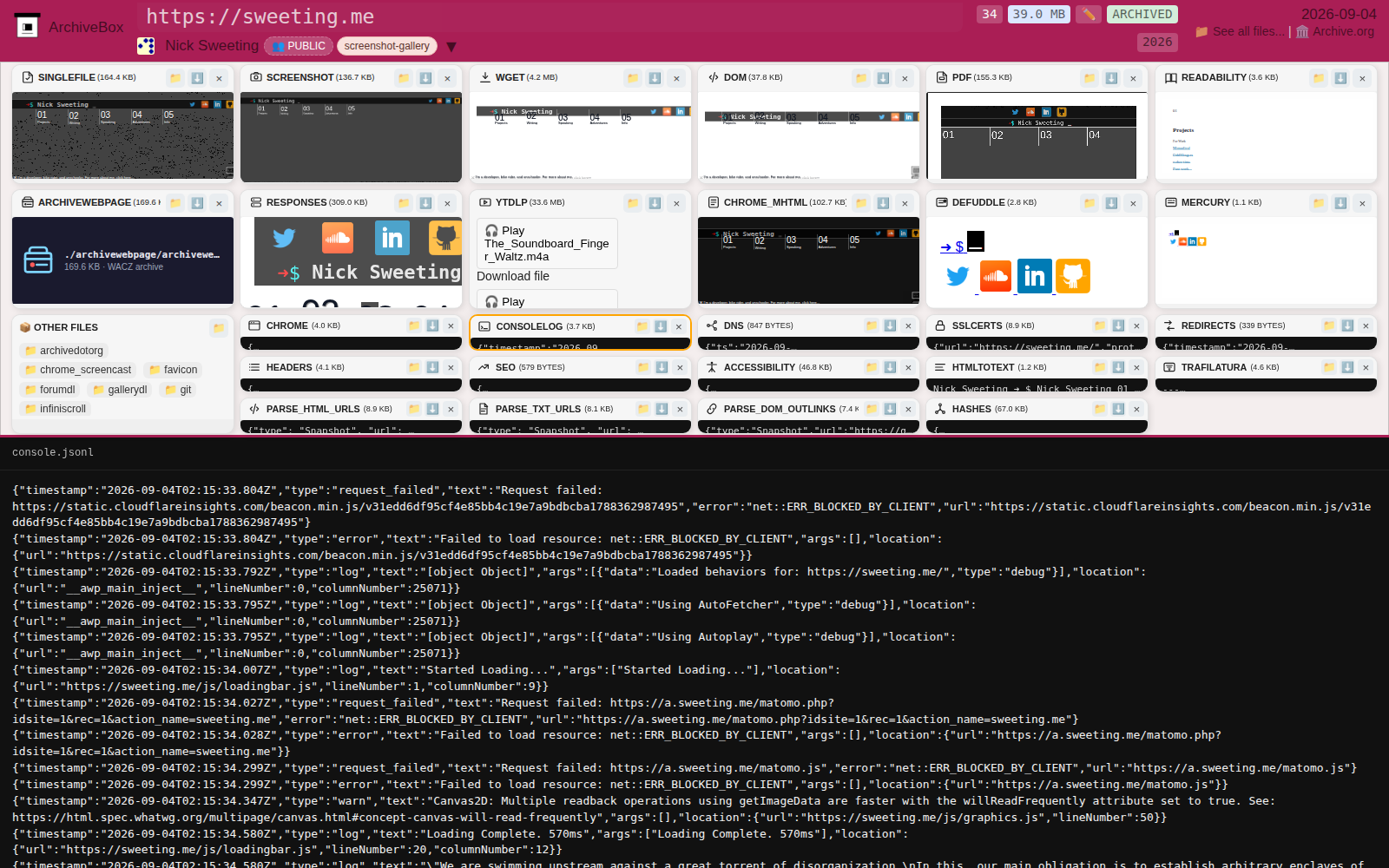Open the See all files link
1389x868 pixels.
point(1241,31)
